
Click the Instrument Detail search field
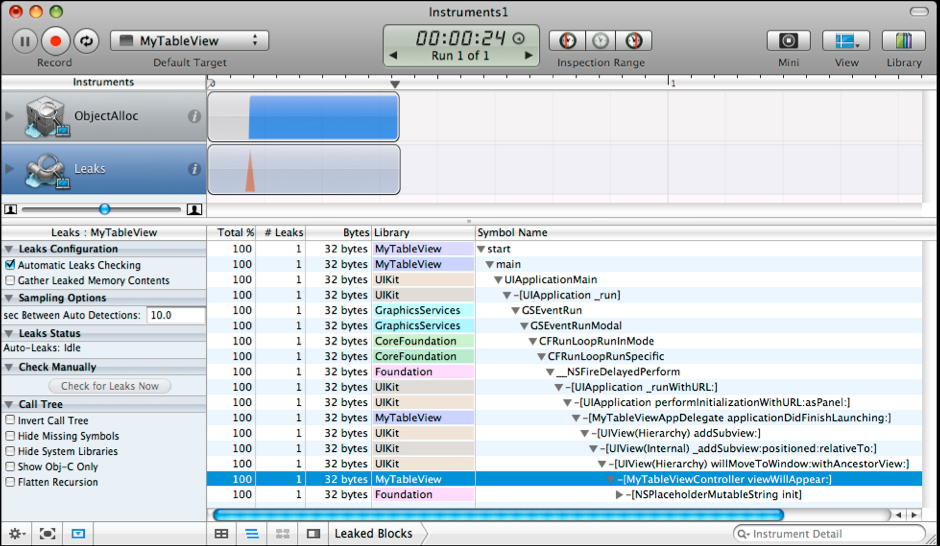(829, 533)
